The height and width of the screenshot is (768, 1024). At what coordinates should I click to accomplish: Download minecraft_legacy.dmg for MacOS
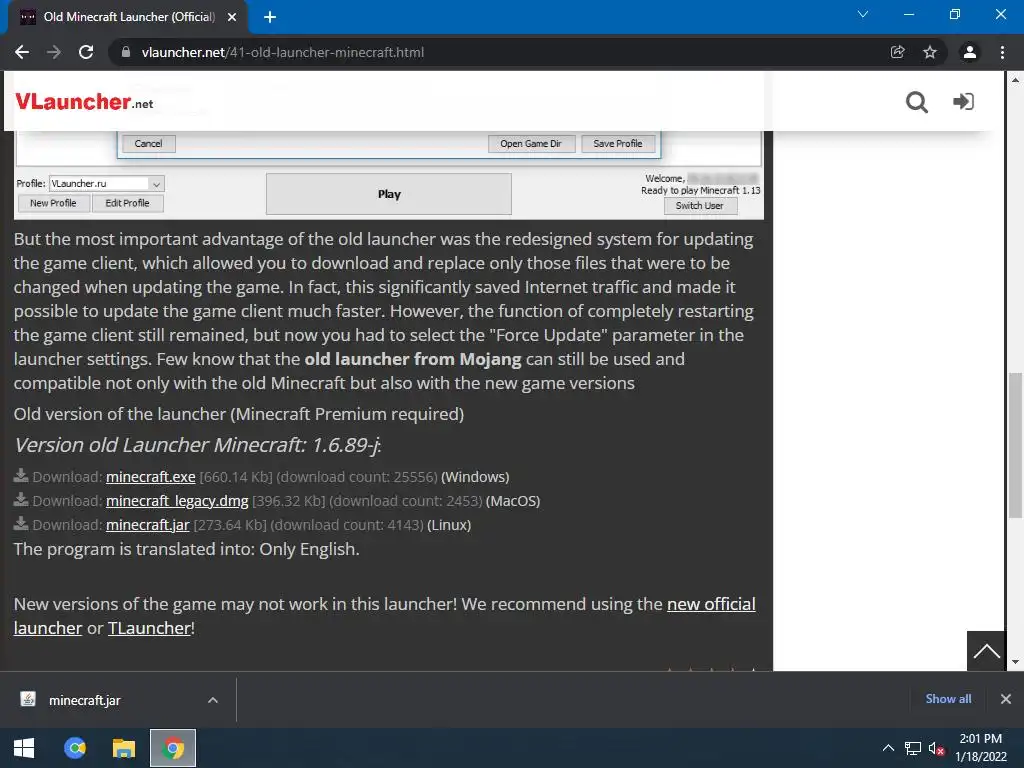[177, 502]
